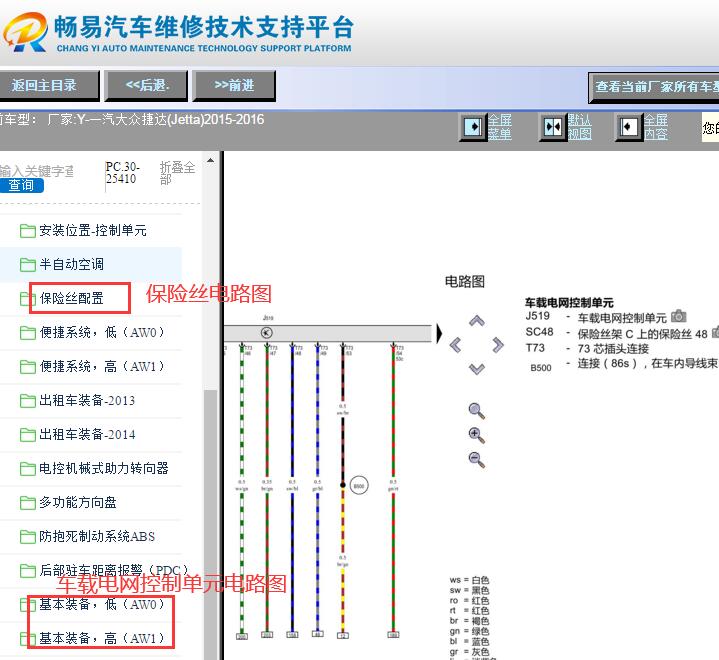Image resolution: width=719 pixels, height=660 pixels.
Task: Click the T73 connector legend entry
Action: pos(587,349)
